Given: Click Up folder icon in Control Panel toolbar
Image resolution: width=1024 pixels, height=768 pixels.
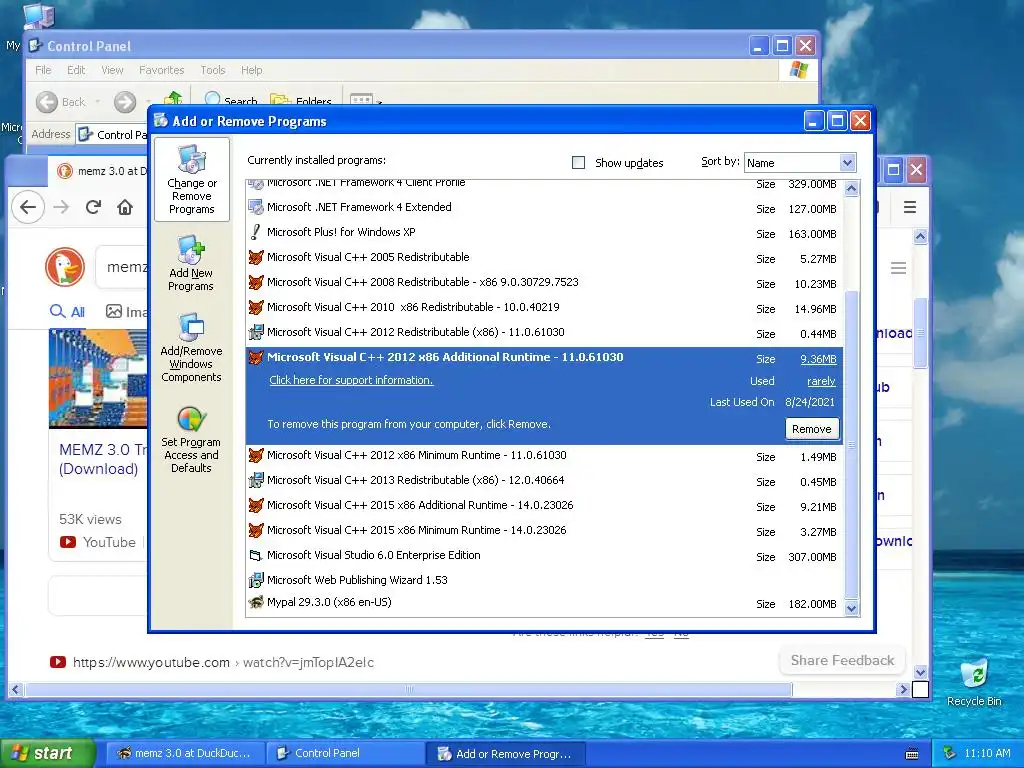Looking at the screenshot, I should coord(173,100).
